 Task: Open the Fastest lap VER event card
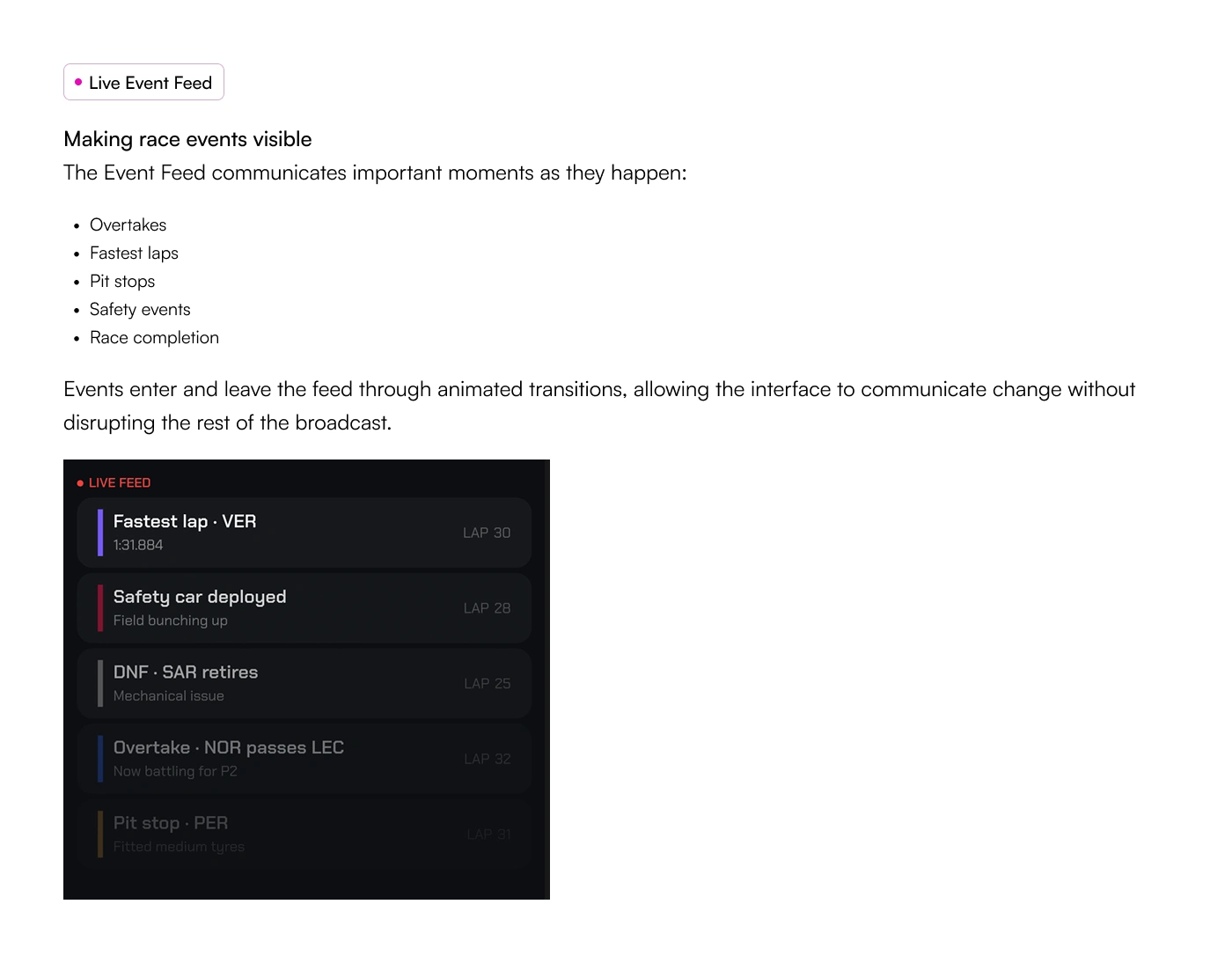click(304, 533)
